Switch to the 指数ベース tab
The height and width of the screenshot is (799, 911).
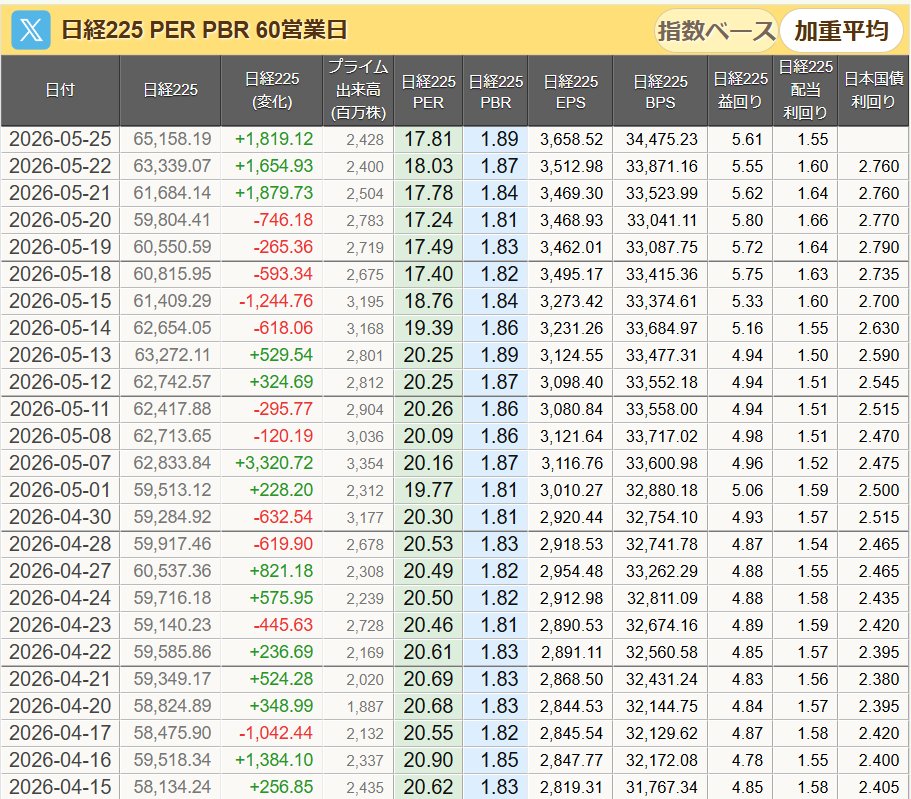716,30
